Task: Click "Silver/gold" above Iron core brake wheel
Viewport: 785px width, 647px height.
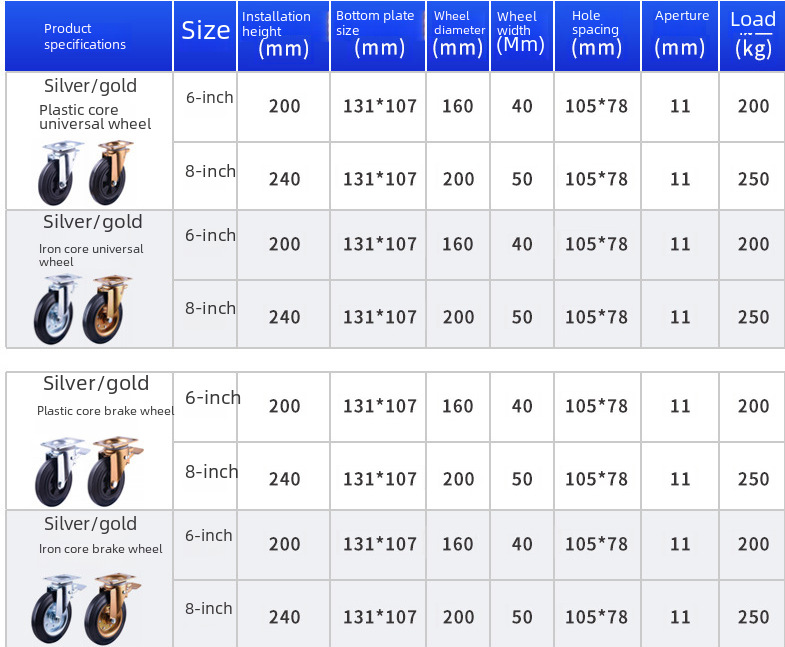Action: 90,524
